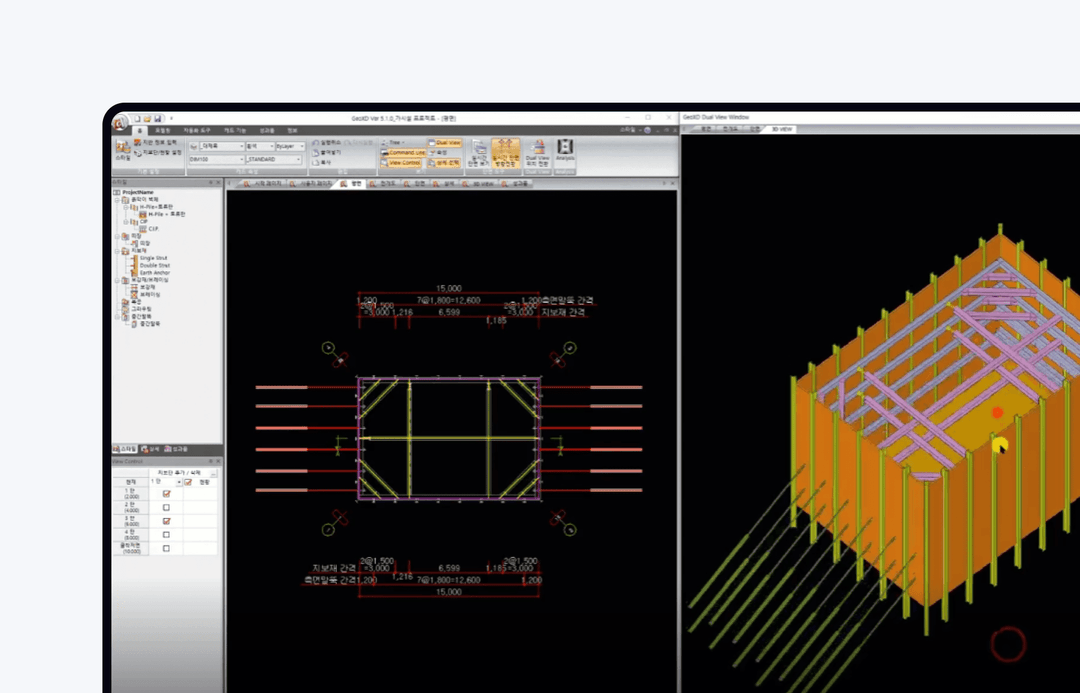This screenshot has height=693, width=1080.
Task: Toggle the View Control ribbon button
Action: click(x=400, y=163)
